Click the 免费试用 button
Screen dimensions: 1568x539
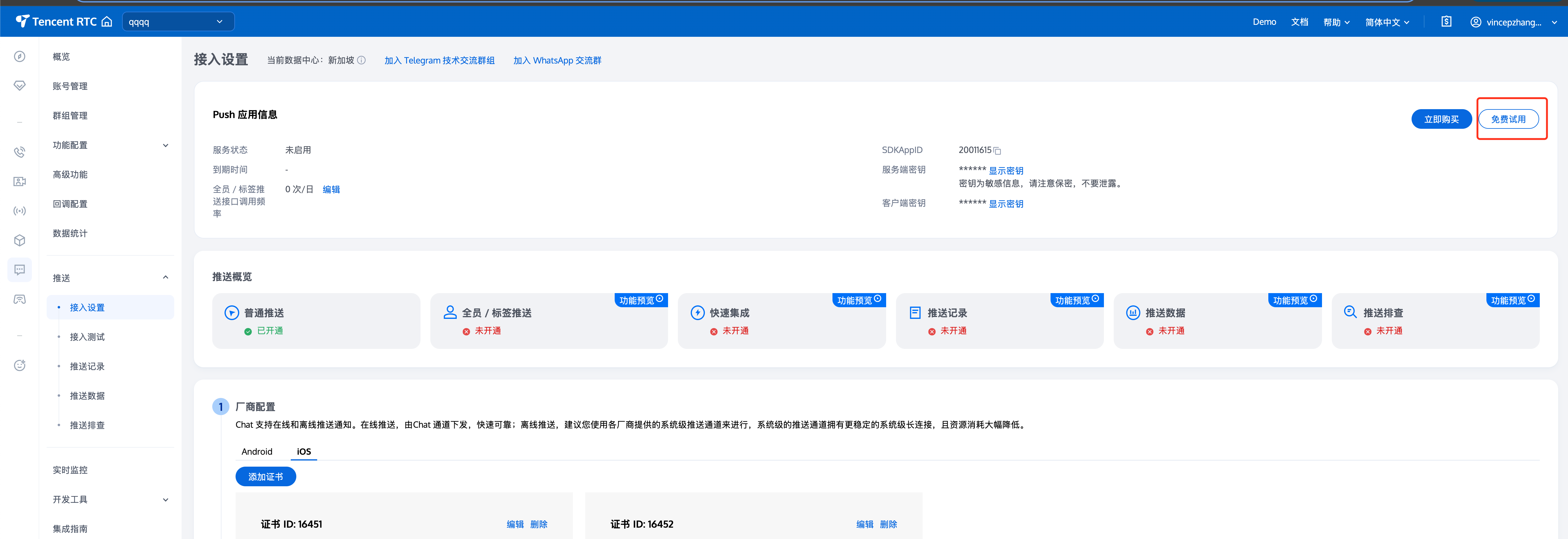coord(1508,119)
